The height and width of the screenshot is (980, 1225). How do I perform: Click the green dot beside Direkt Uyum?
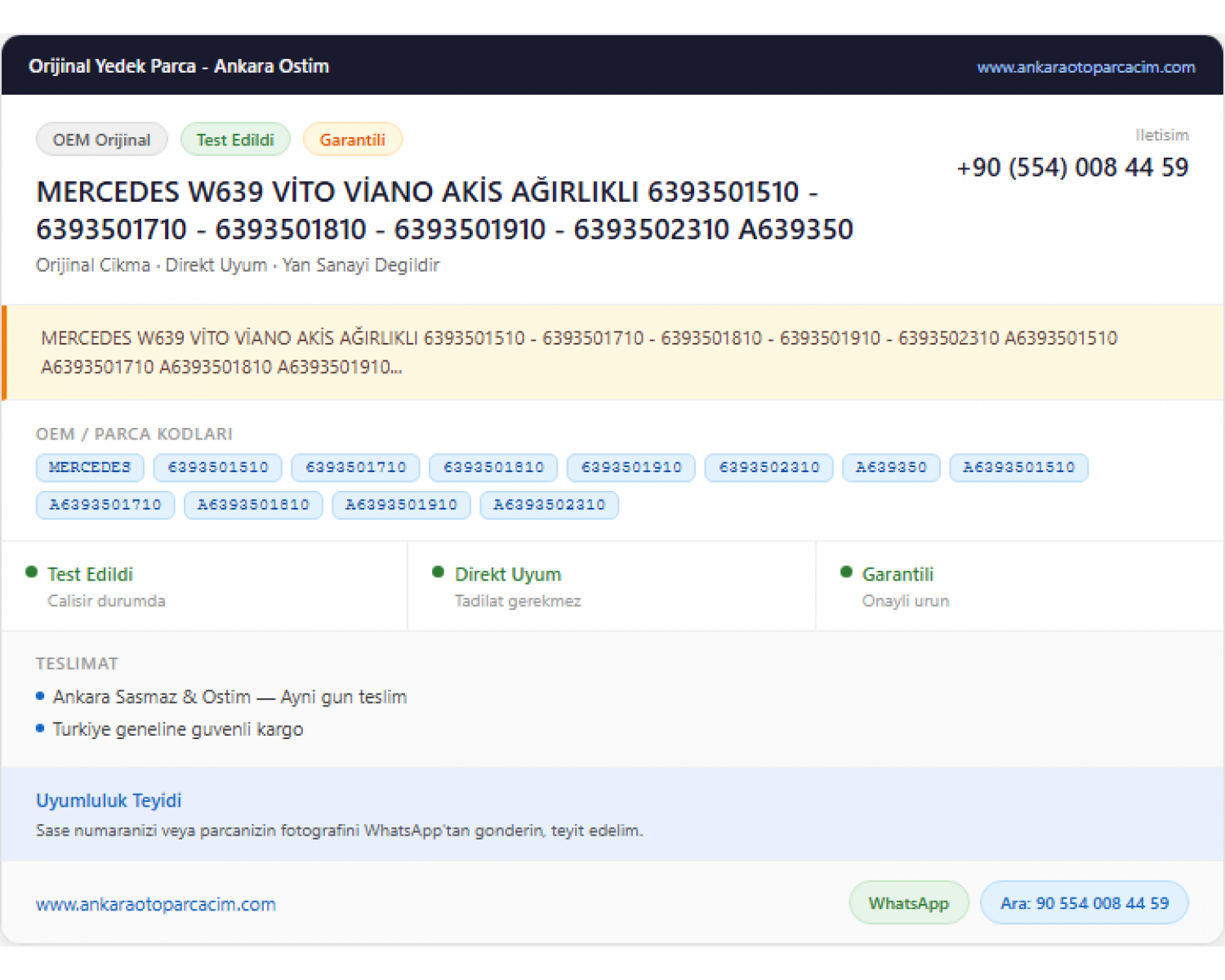pos(438,572)
